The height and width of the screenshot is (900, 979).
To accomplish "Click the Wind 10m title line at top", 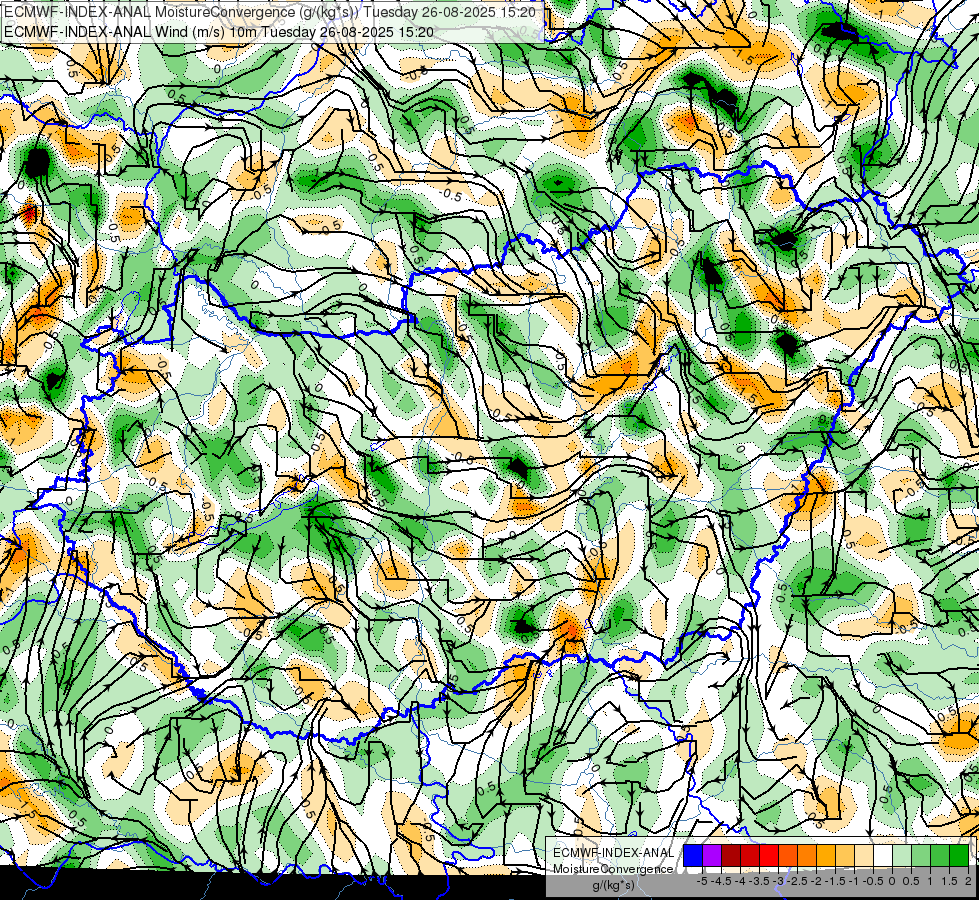I will 219,31.
